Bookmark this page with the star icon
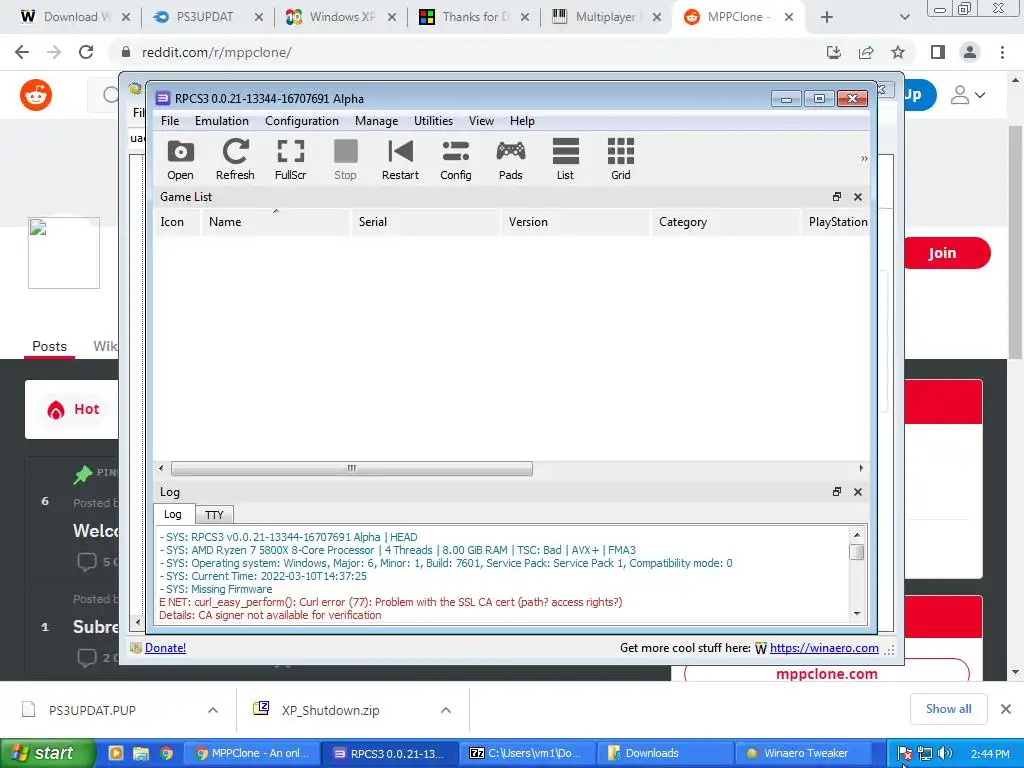 click(898, 52)
